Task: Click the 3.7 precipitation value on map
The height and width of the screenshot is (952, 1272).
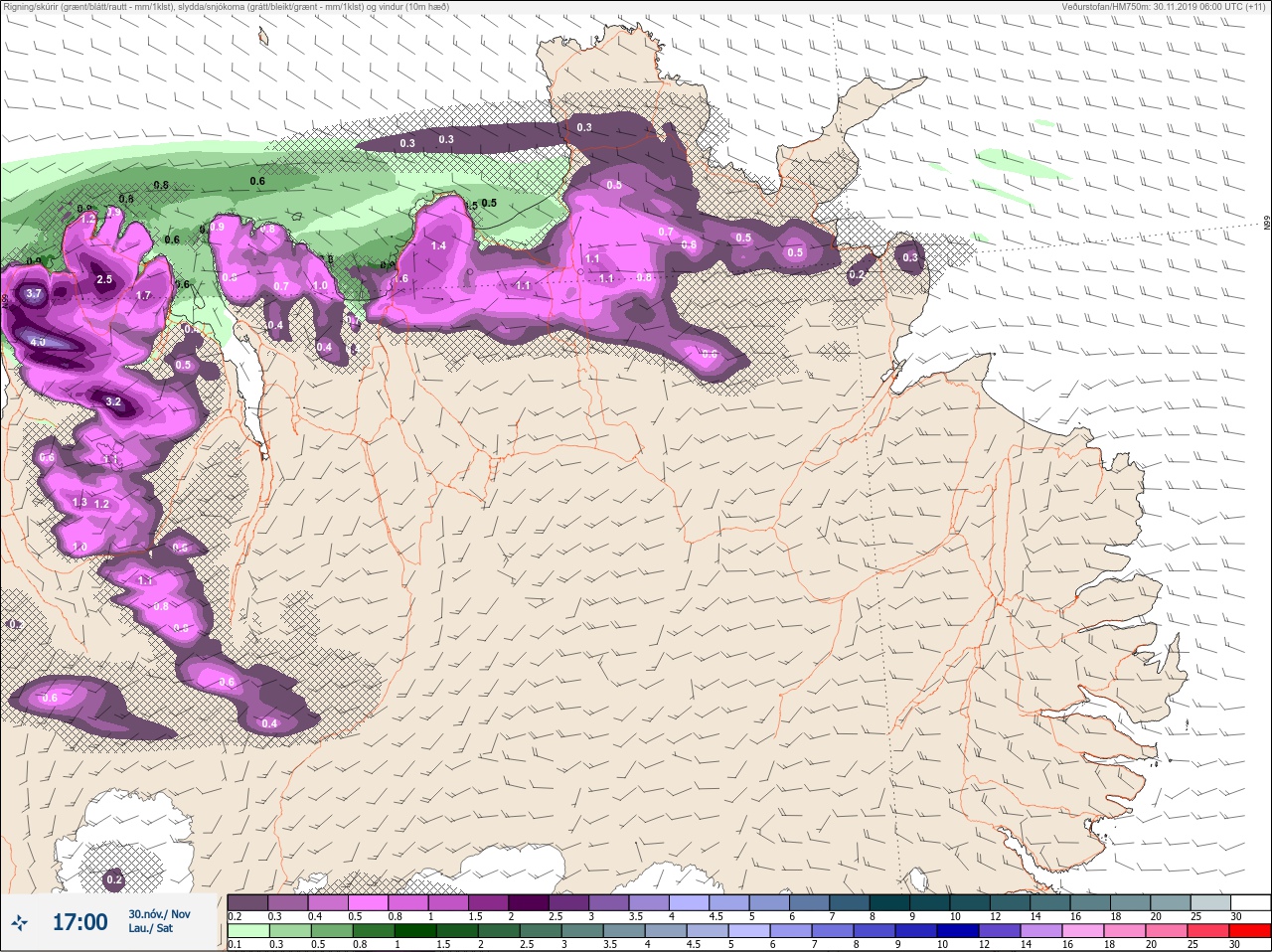Action: point(34,293)
